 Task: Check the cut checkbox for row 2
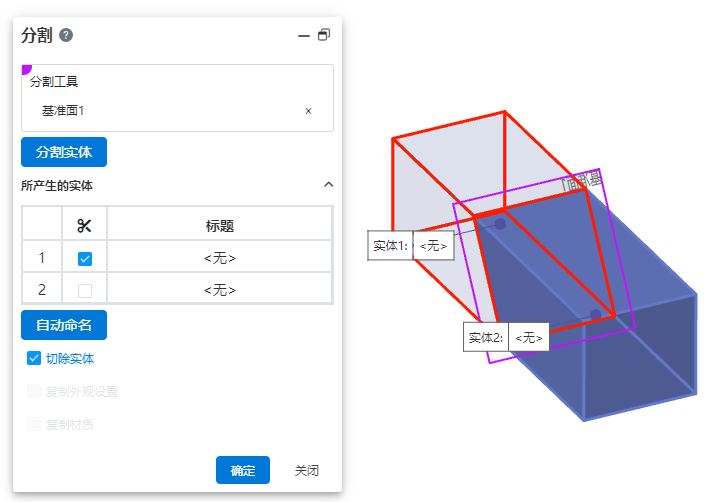pos(85,290)
